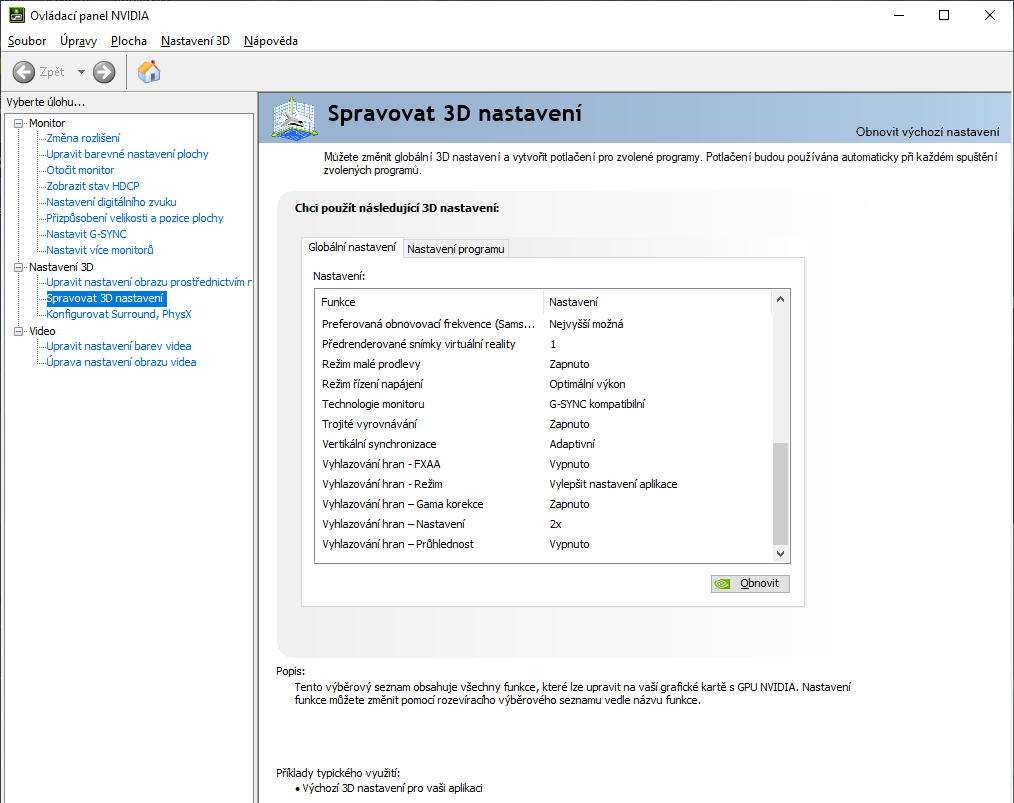The width and height of the screenshot is (1014, 803).
Task: Open Konfigurovat Surround, PhysX task
Action: click(x=119, y=314)
